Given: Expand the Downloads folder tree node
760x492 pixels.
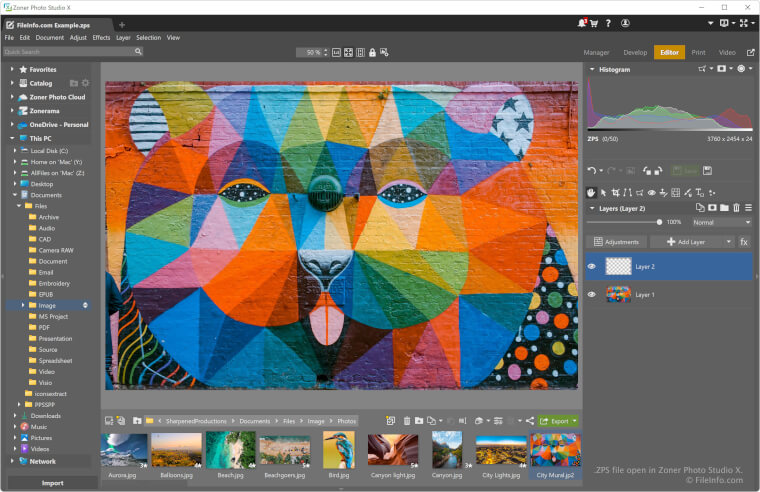Looking at the screenshot, I should (14, 415).
